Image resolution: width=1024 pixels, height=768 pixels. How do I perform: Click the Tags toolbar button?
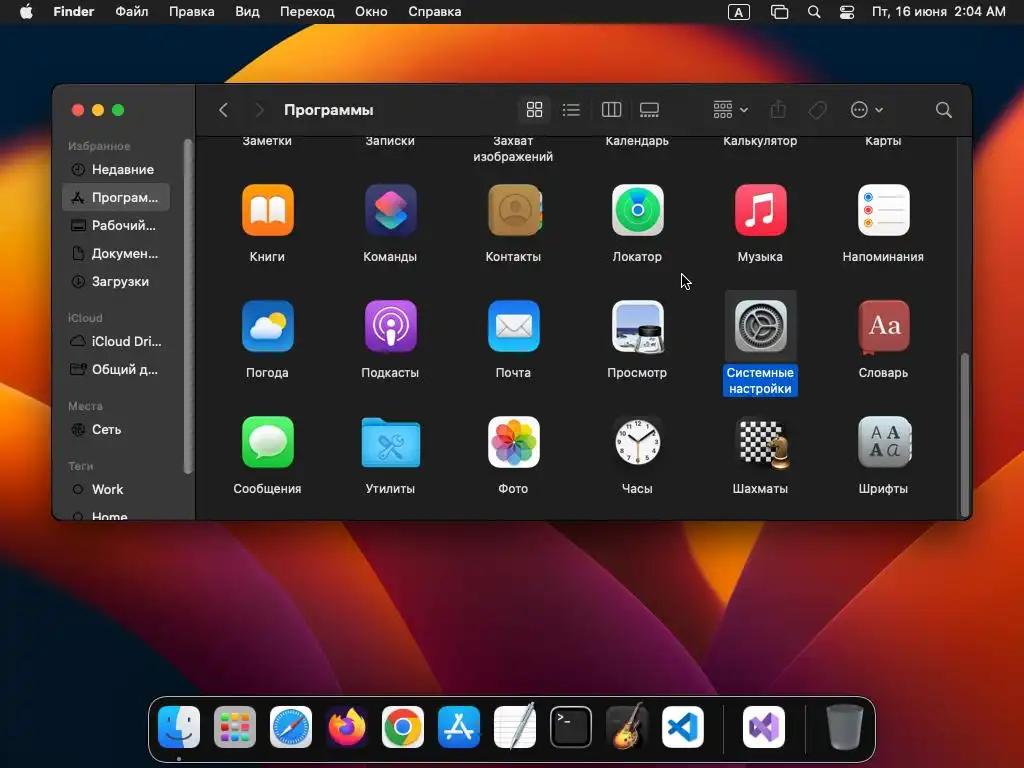coord(818,110)
